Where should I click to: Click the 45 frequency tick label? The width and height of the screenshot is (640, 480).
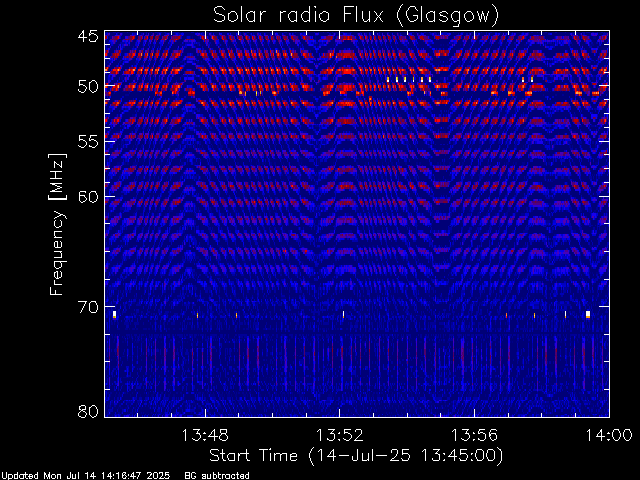click(88, 36)
